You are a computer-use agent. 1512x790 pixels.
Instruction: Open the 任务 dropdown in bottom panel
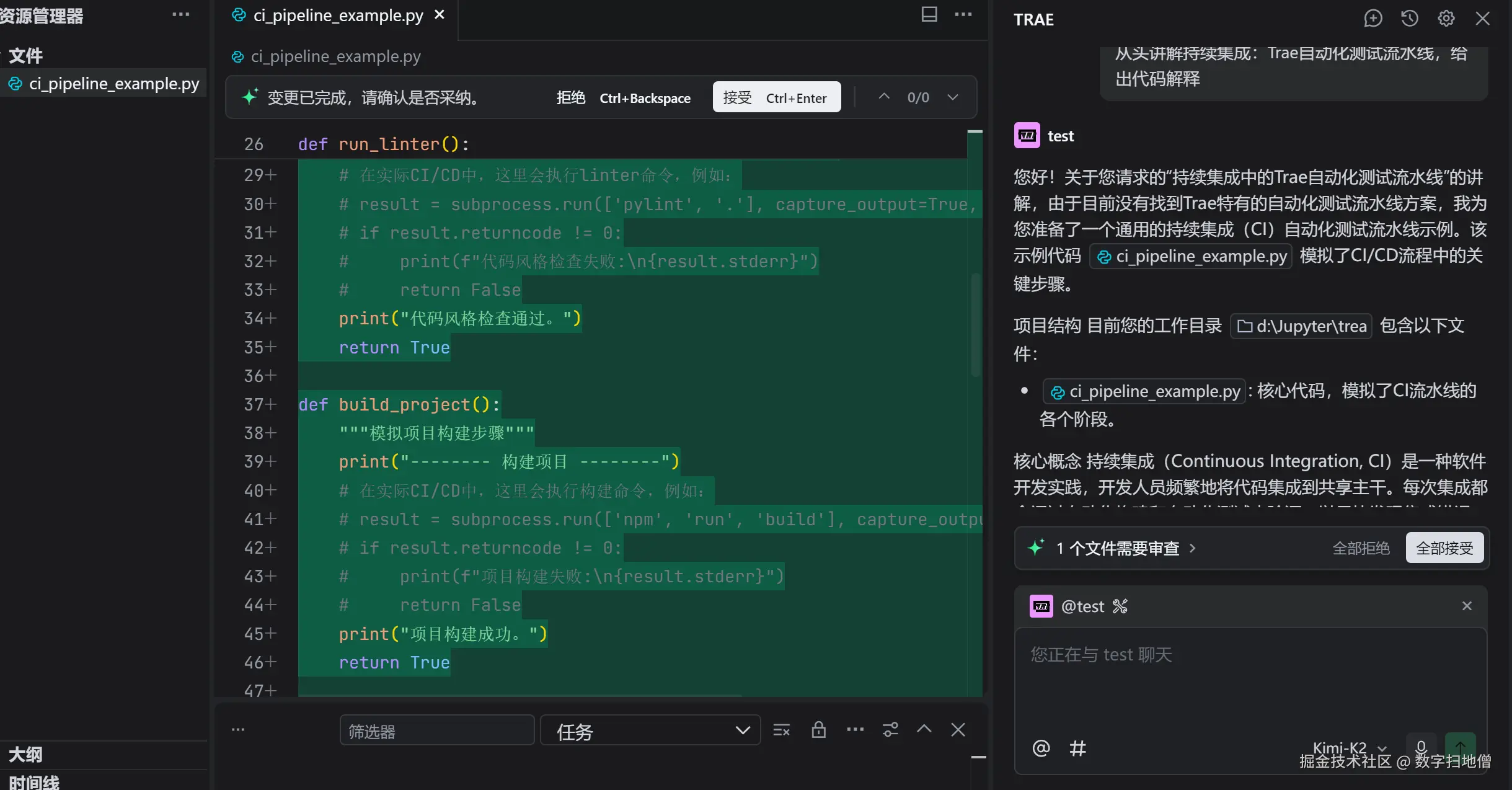pyautogui.click(x=650, y=730)
